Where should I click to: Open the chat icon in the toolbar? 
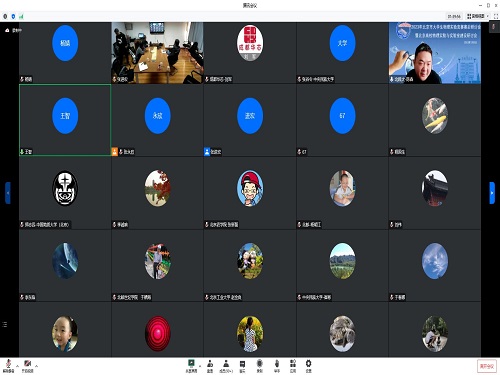242,365
